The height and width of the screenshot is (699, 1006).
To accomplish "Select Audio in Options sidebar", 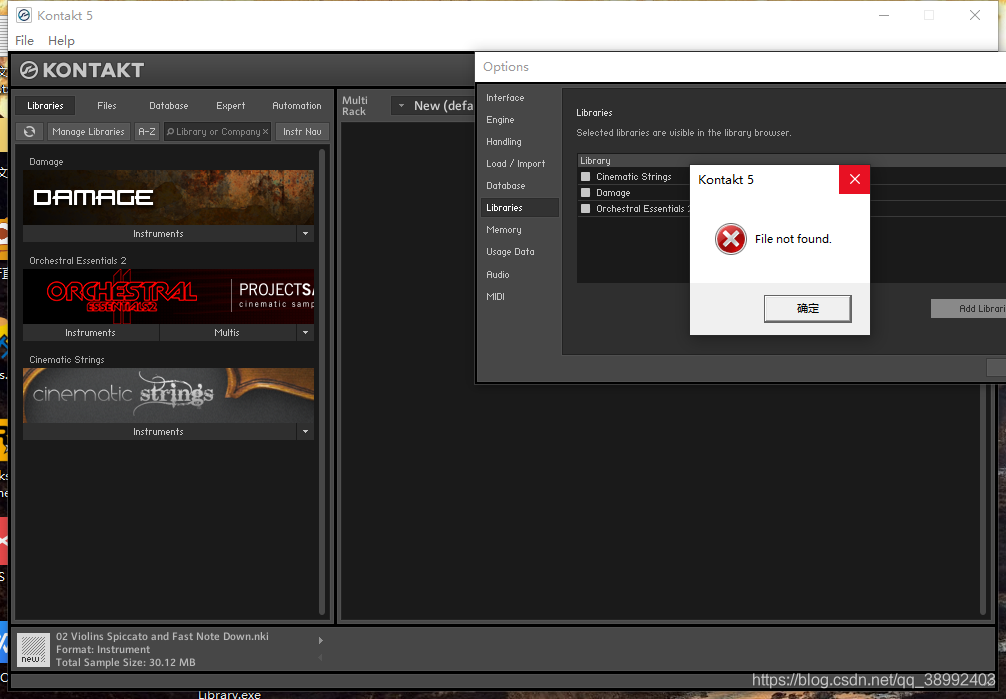I will tap(498, 274).
